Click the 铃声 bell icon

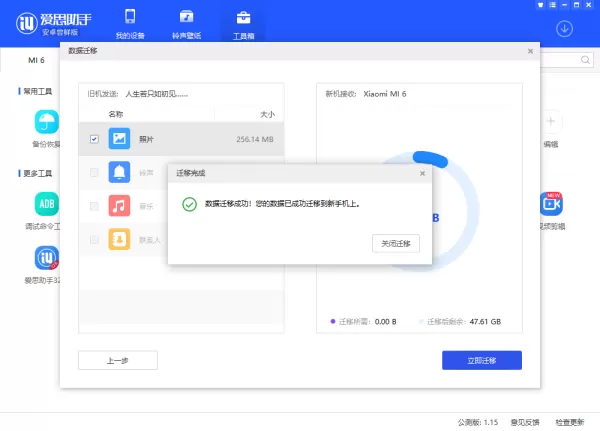click(119, 172)
